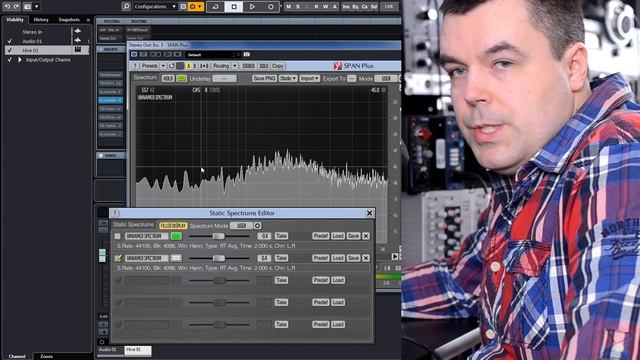Open the Static dropdown menu
The image size is (640, 360).
288,78
